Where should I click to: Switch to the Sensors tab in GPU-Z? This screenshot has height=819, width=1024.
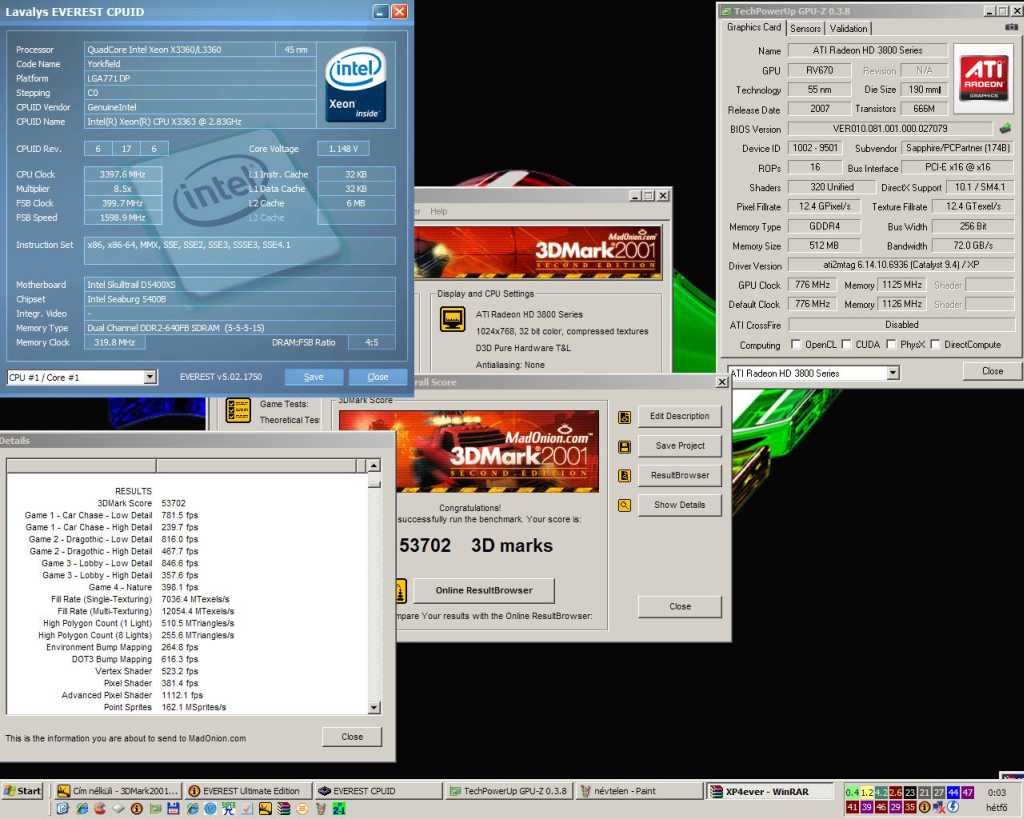tap(806, 28)
